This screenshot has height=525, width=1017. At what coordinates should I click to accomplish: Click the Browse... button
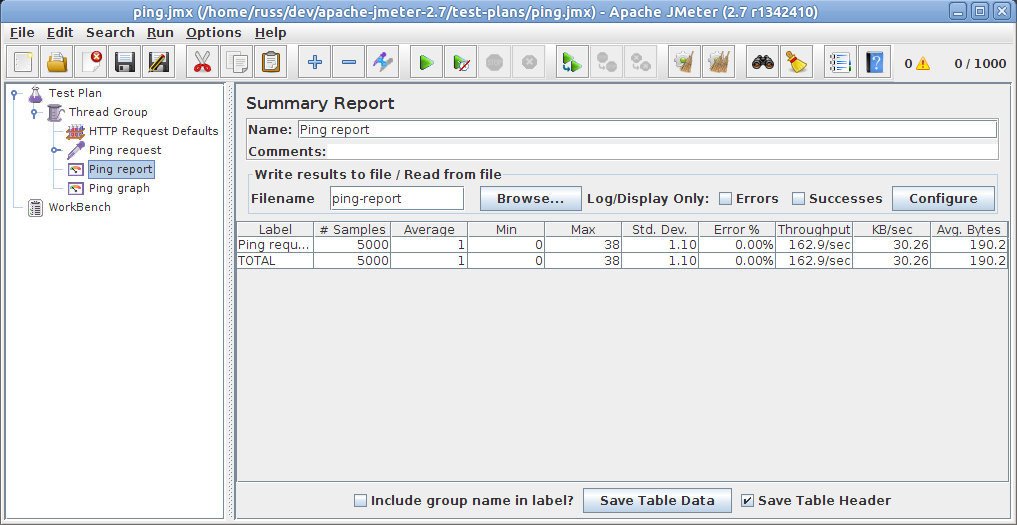pos(531,199)
